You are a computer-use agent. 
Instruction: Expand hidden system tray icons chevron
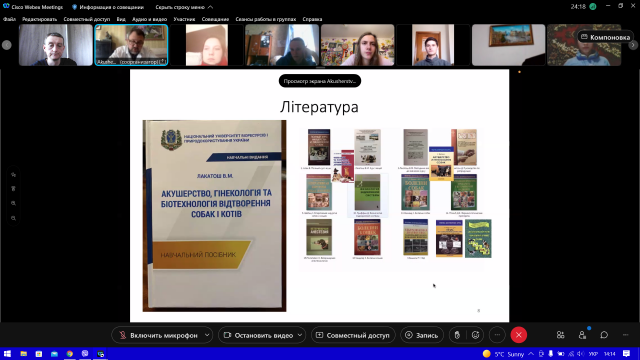click(x=531, y=354)
